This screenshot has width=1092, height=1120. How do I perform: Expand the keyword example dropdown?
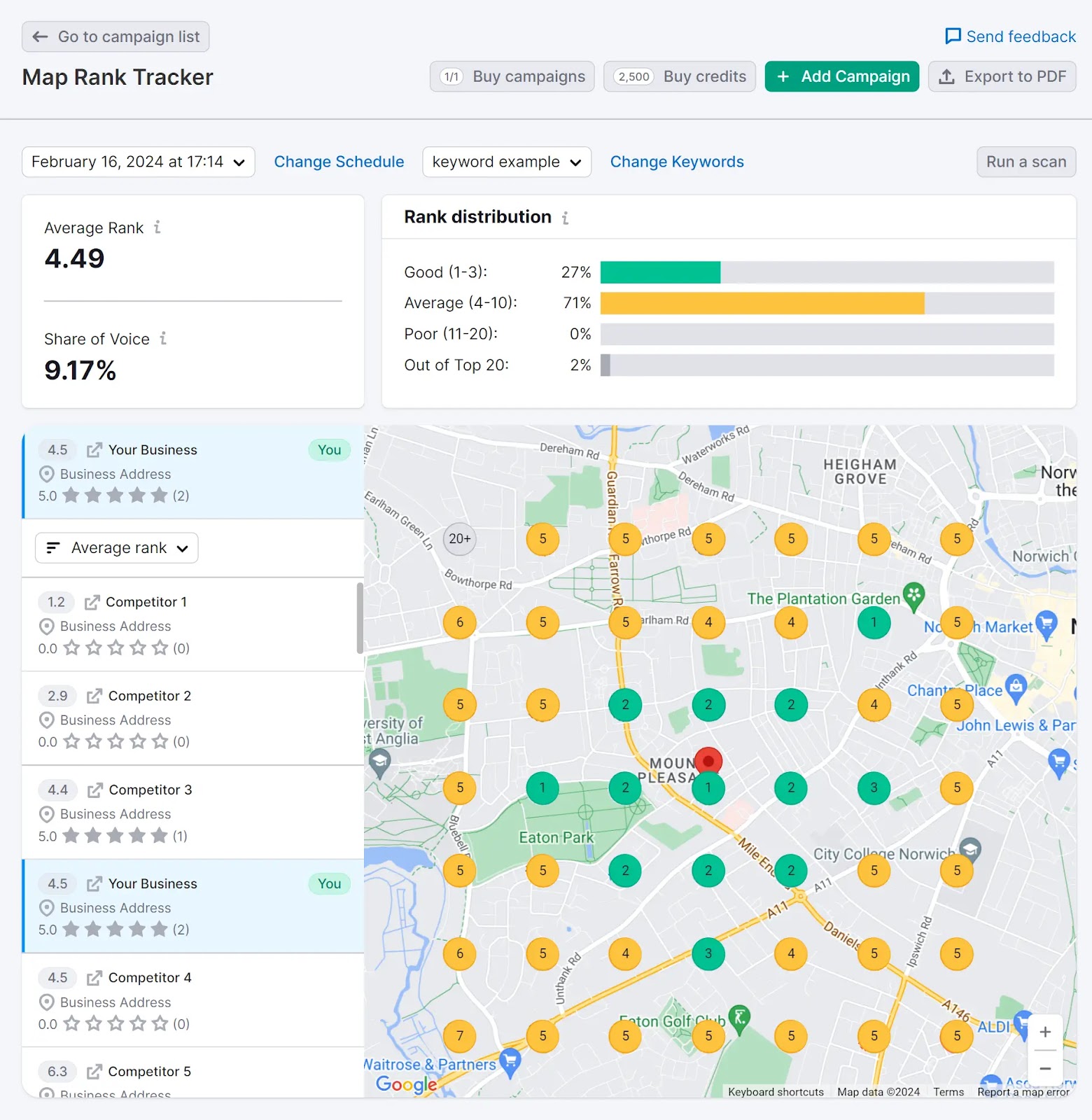click(507, 162)
